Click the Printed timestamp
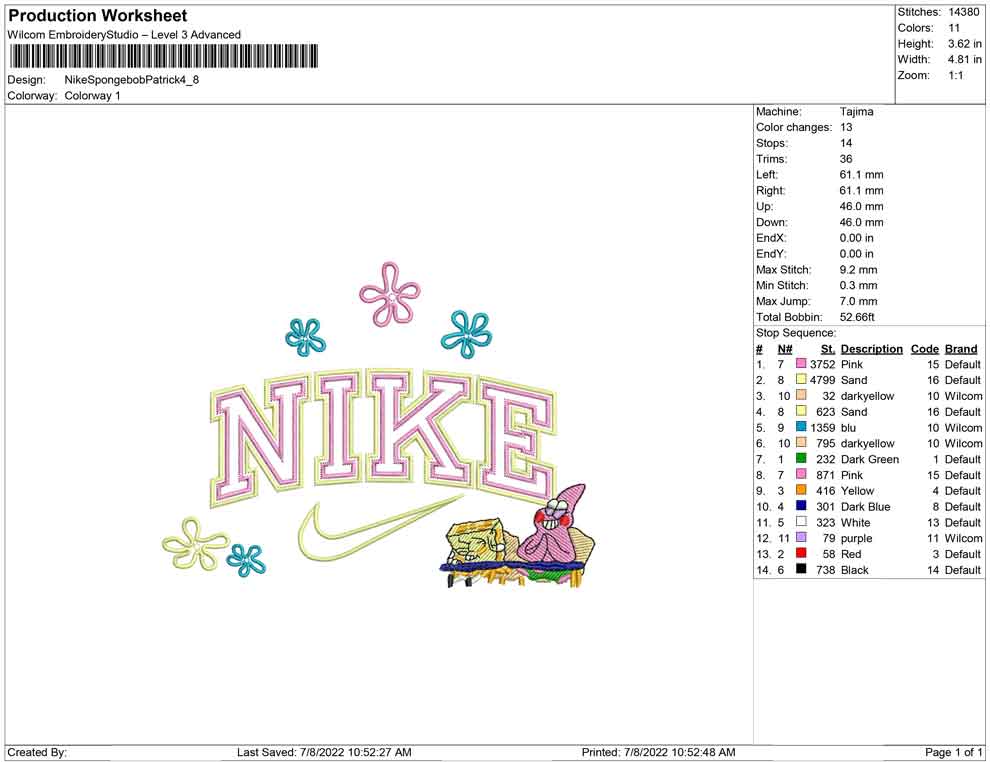 [x=658, y=752]
